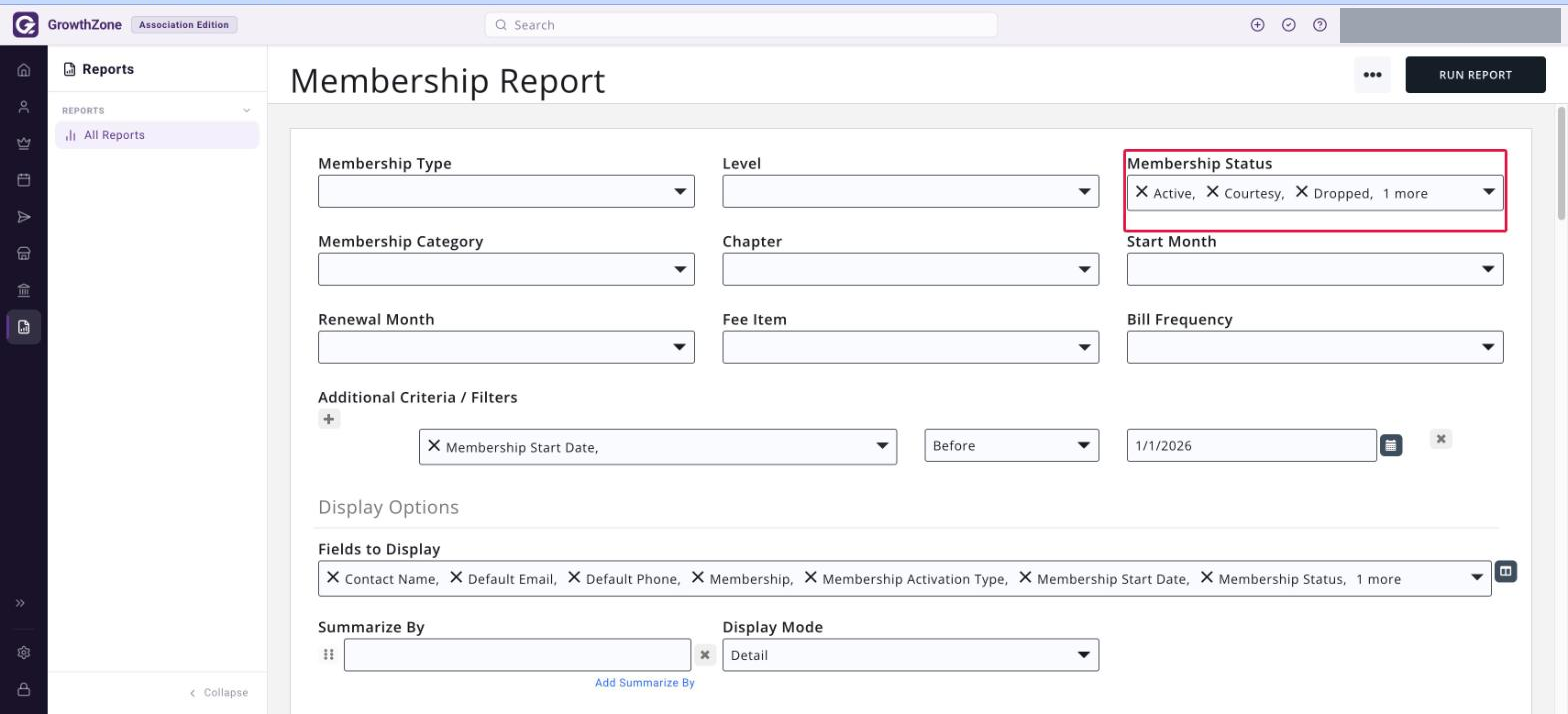Remove Active from Membership Status

coord(1141,192)
